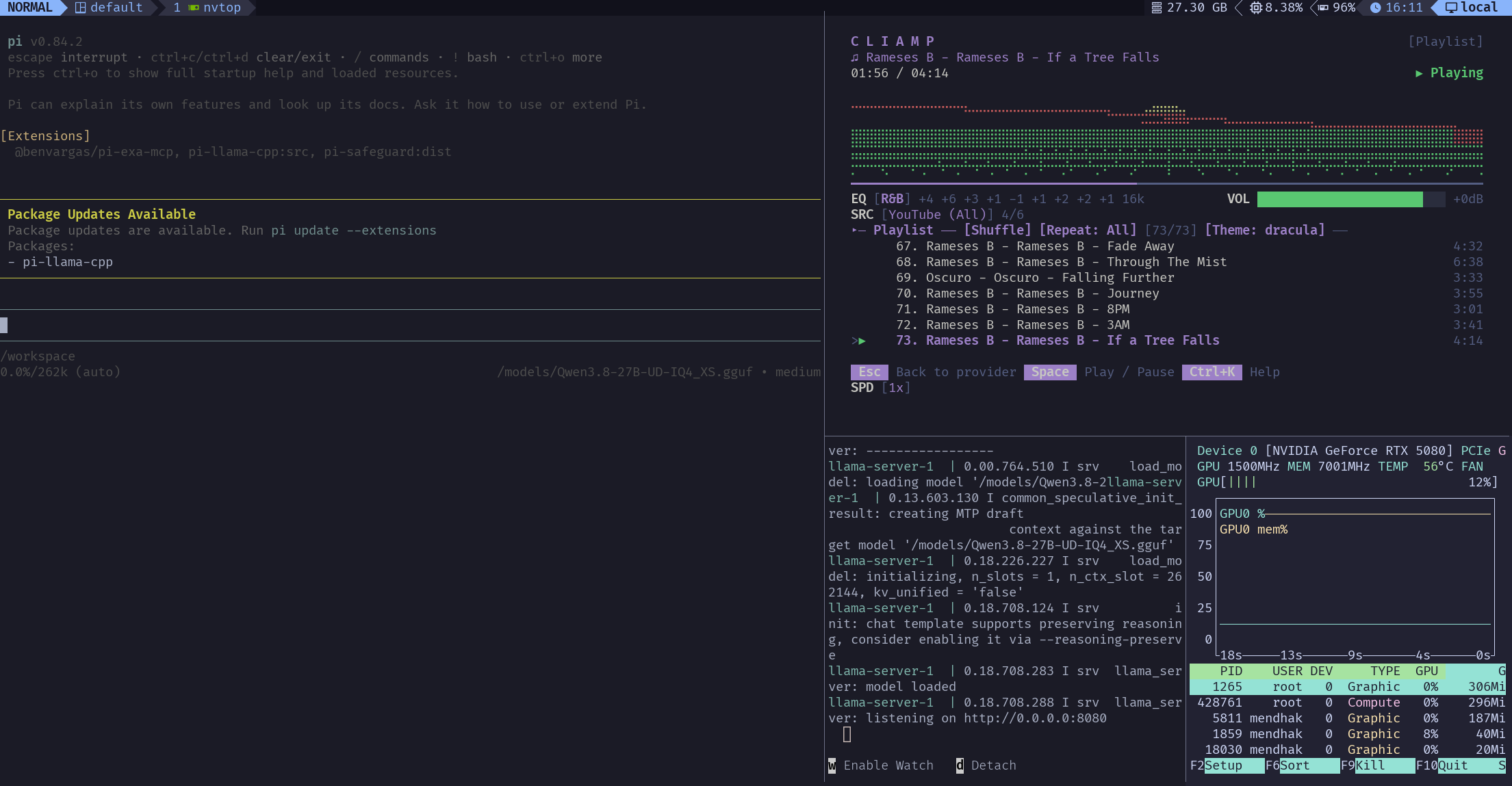Click the Qwen3.8-27B model path in pi footer

(624, 372)
